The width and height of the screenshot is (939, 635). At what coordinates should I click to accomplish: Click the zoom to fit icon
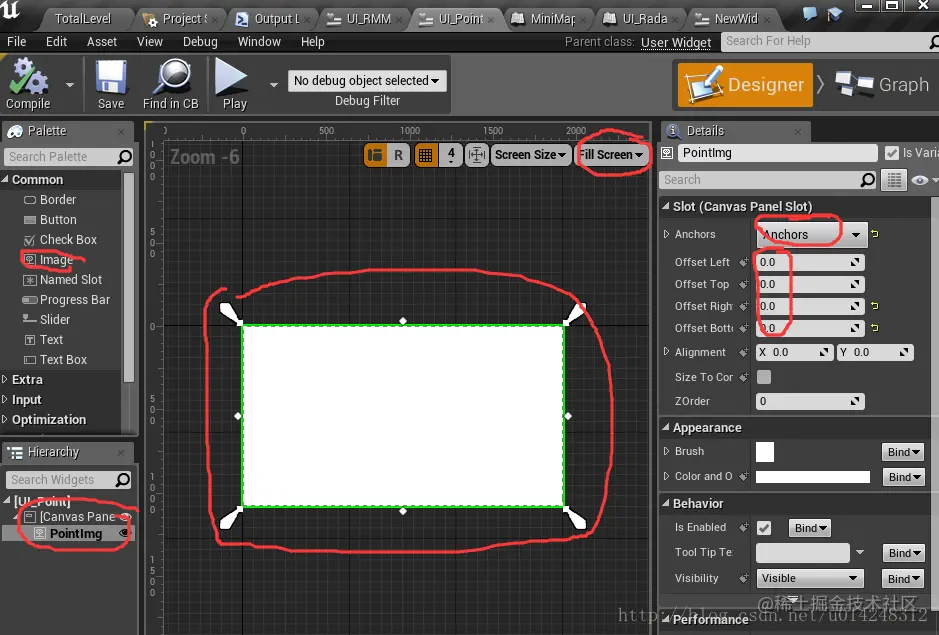477,155
